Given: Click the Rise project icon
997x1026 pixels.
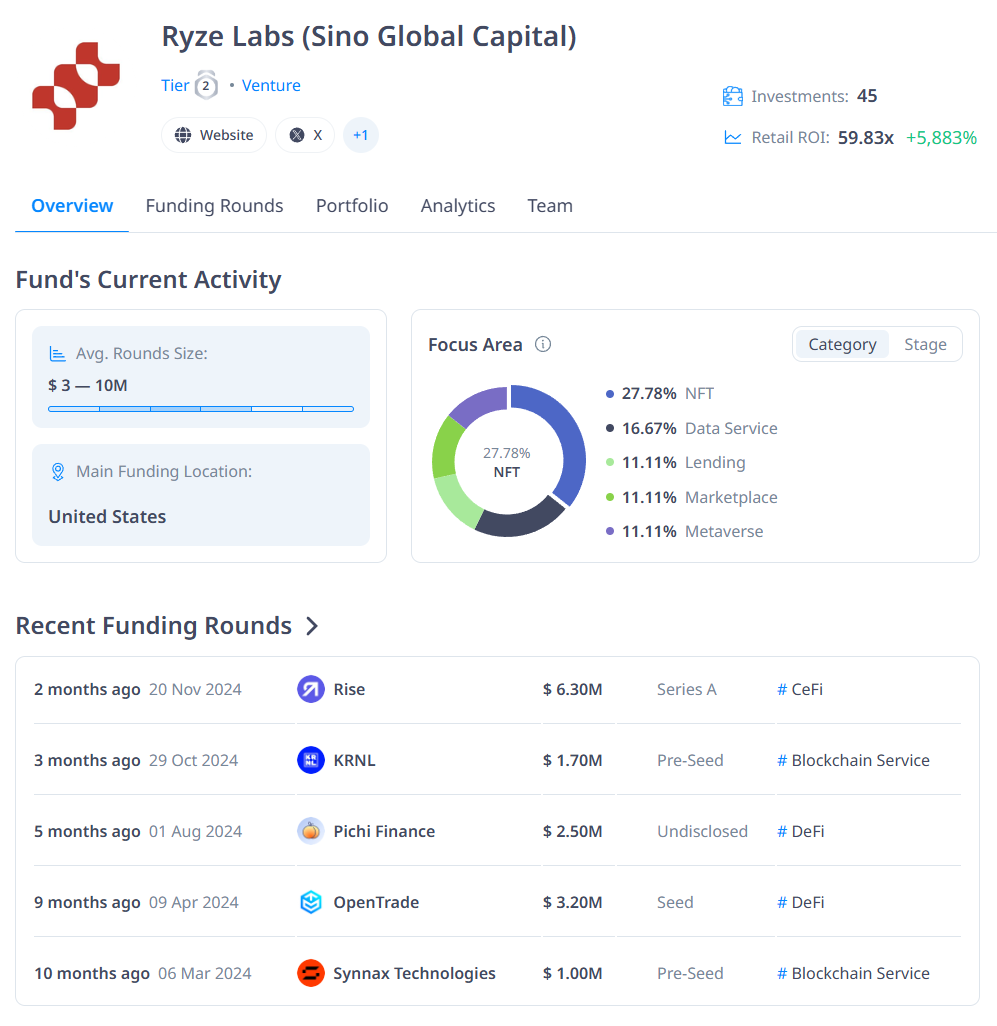Looking at the screenshot, I should (x=310, y=689).
